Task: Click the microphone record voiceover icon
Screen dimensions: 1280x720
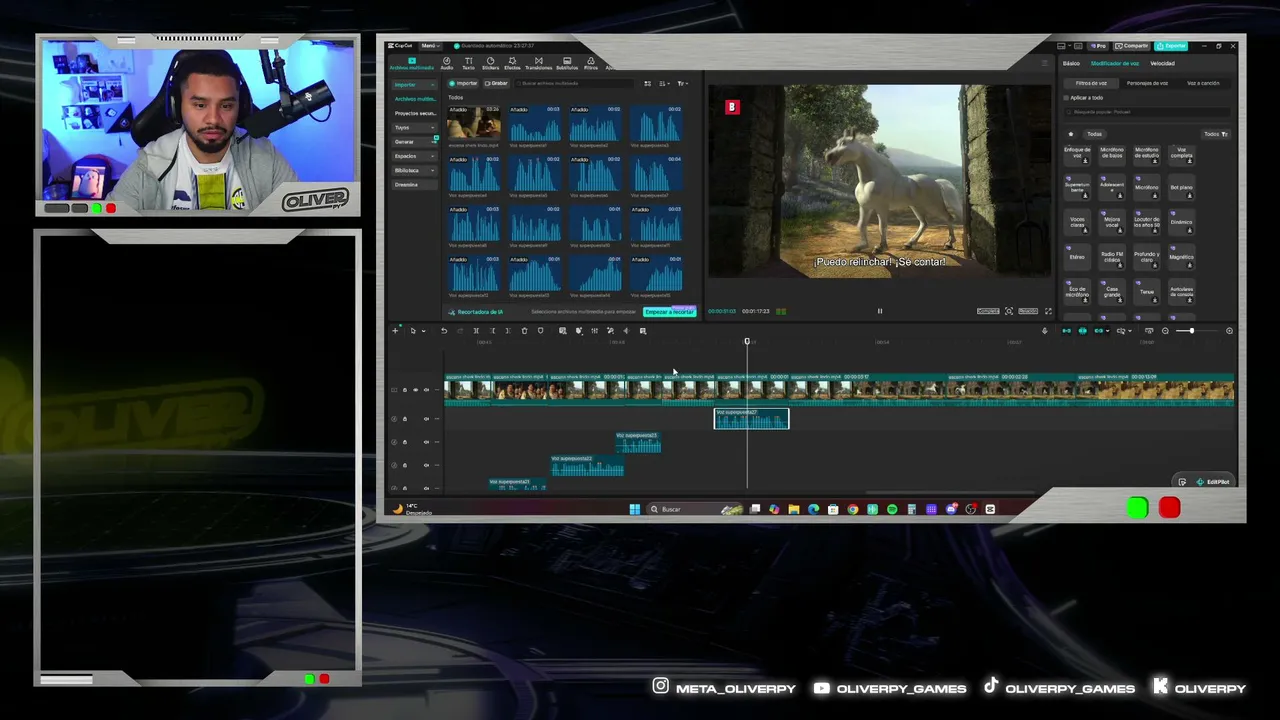Action: pyautogui.click(x=1045, y=331)
